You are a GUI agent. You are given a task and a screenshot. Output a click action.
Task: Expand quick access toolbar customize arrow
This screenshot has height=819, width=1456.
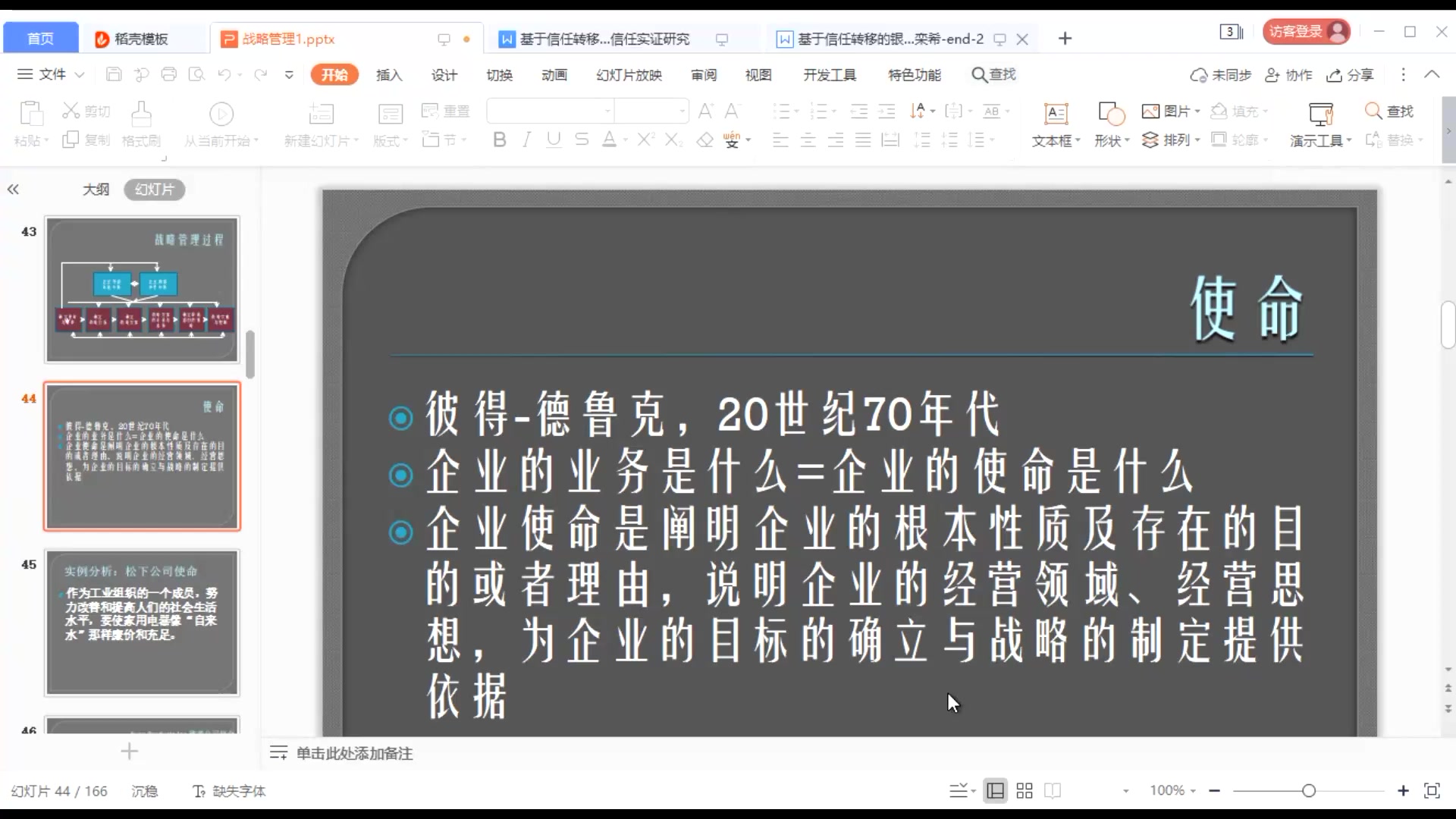[289, 74]
